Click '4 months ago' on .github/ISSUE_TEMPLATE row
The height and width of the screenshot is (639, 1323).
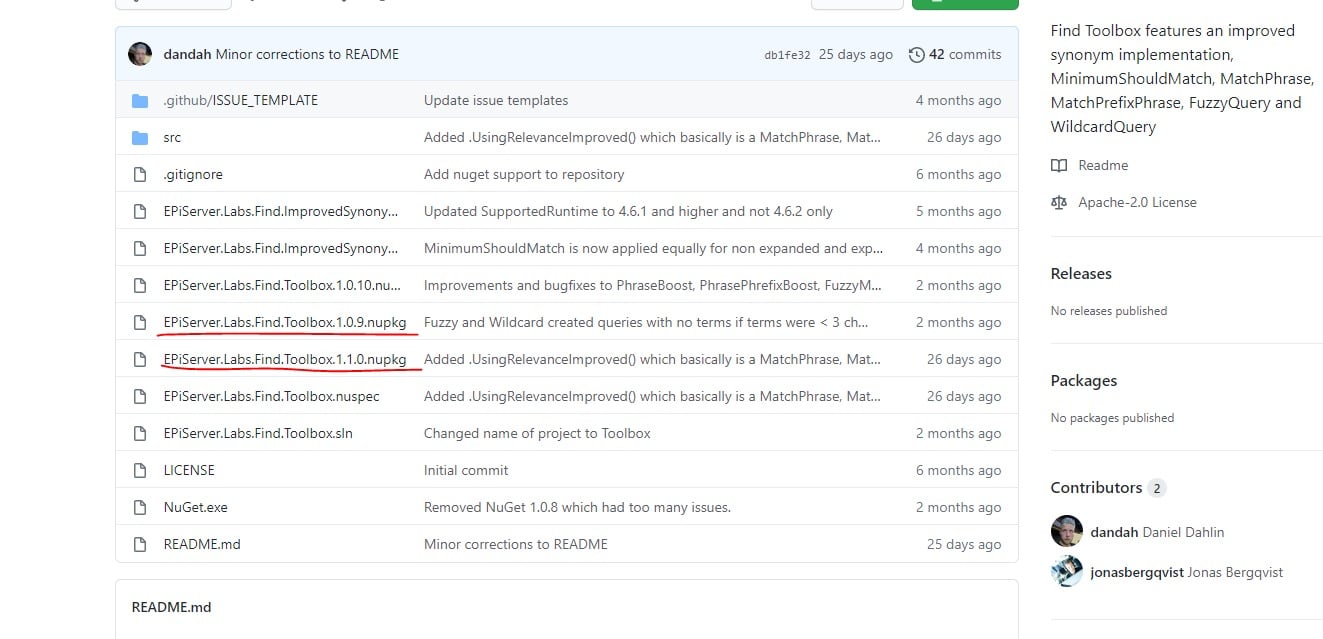[x=958, y=100]
